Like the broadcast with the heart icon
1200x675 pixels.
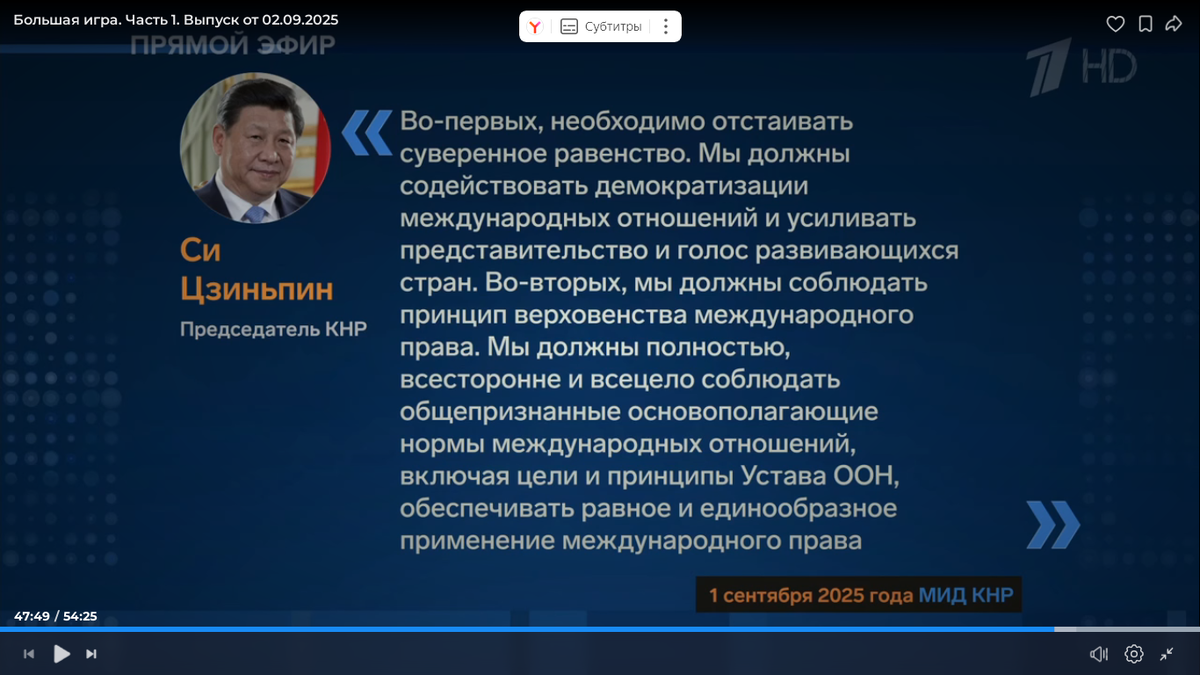[x=1115, y=23]
